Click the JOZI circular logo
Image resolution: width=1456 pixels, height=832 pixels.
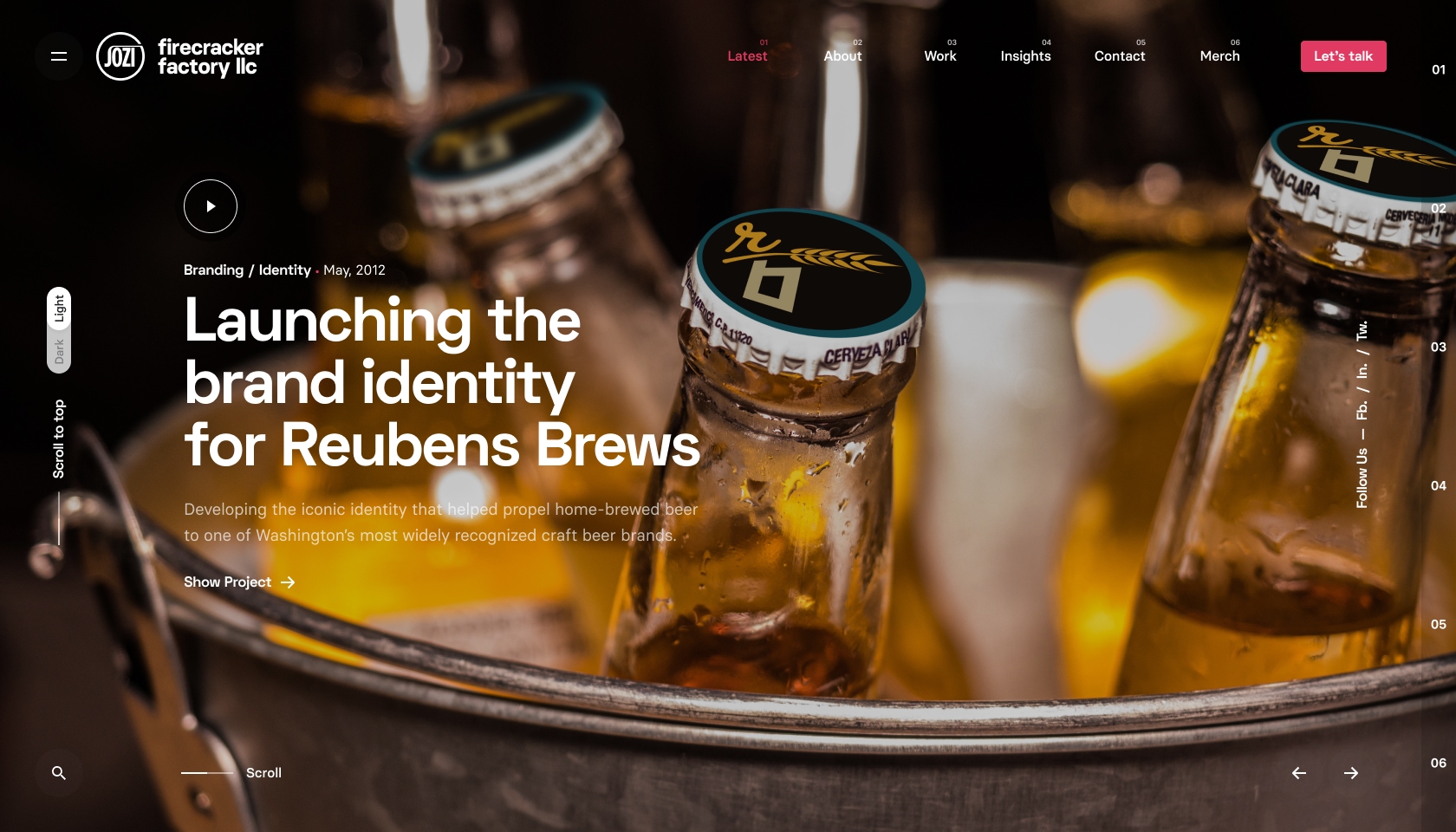[x=120, y=56]
